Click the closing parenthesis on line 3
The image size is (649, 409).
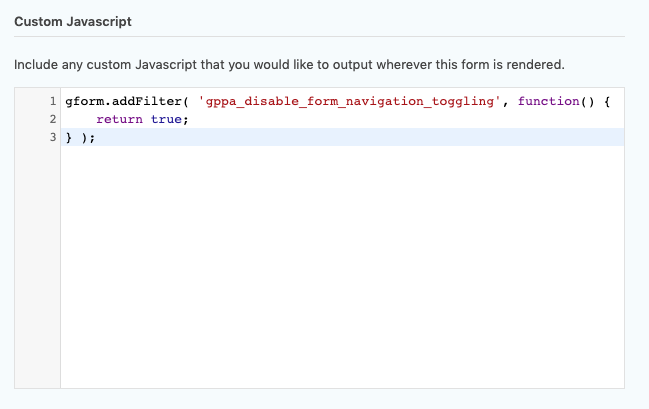click(84, 137)
